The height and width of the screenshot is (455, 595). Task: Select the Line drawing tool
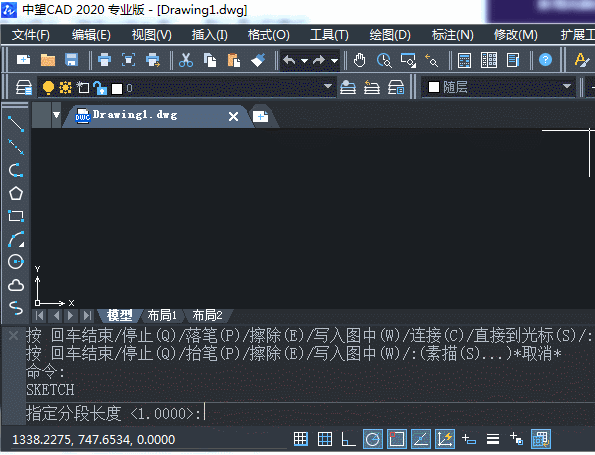coord(16,124)
